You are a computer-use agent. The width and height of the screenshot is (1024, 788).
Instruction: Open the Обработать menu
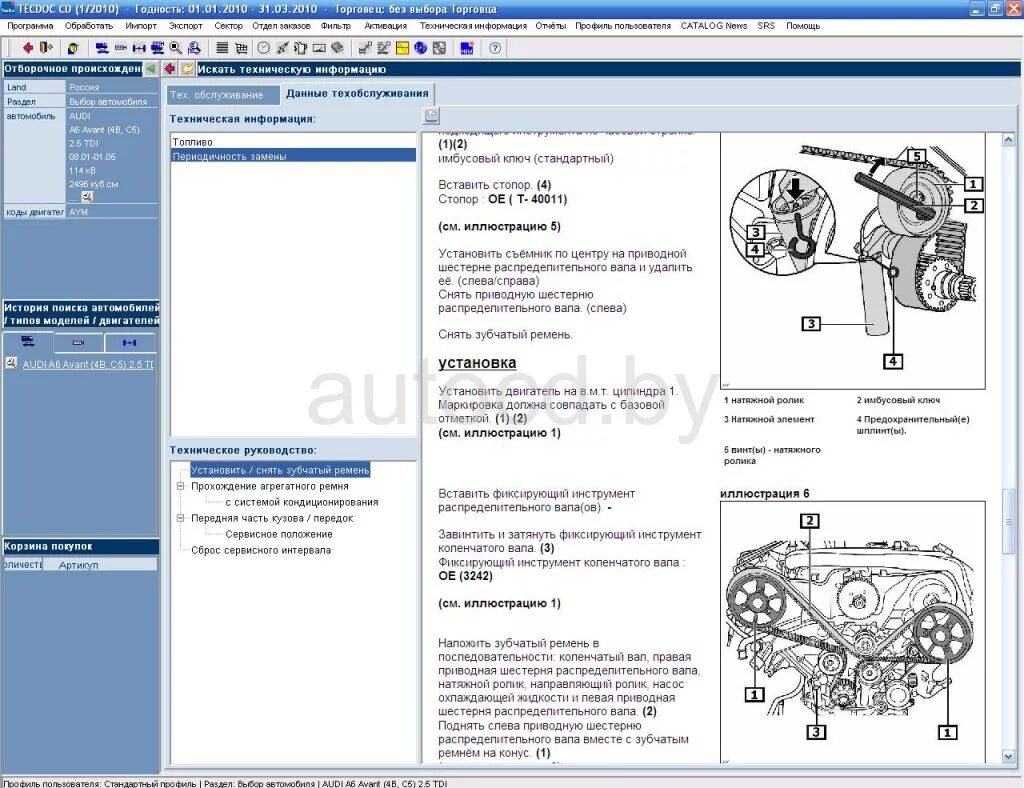89,26
